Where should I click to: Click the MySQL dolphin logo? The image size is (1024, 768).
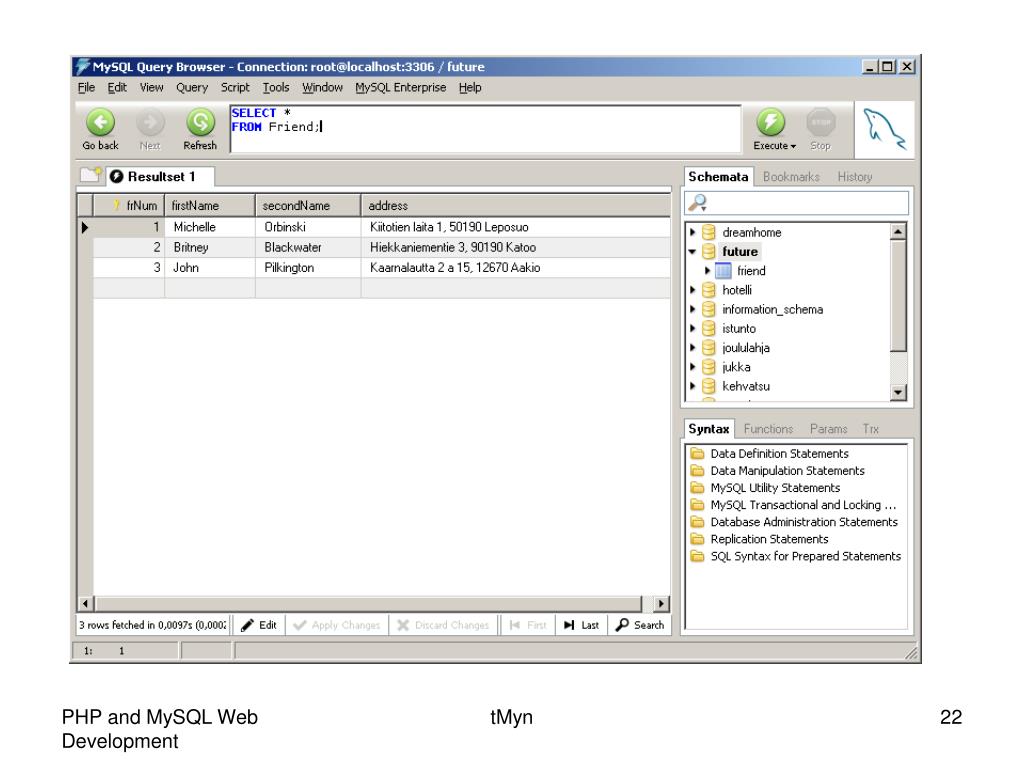(x=884, y=129)
